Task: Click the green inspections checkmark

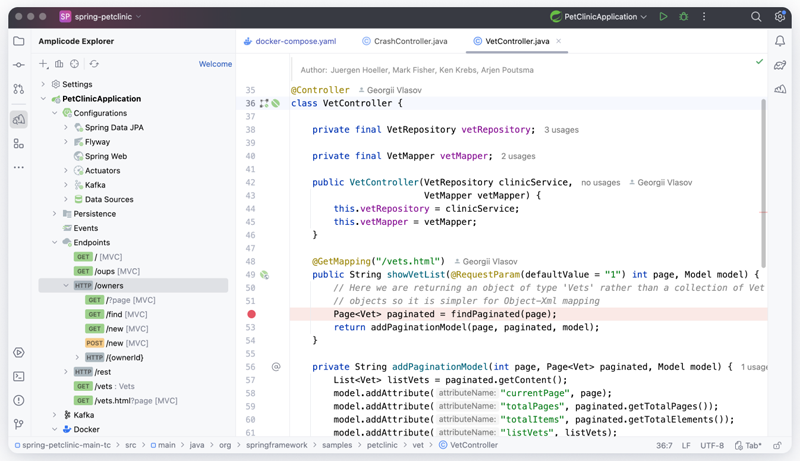Action: click(759, 62)
